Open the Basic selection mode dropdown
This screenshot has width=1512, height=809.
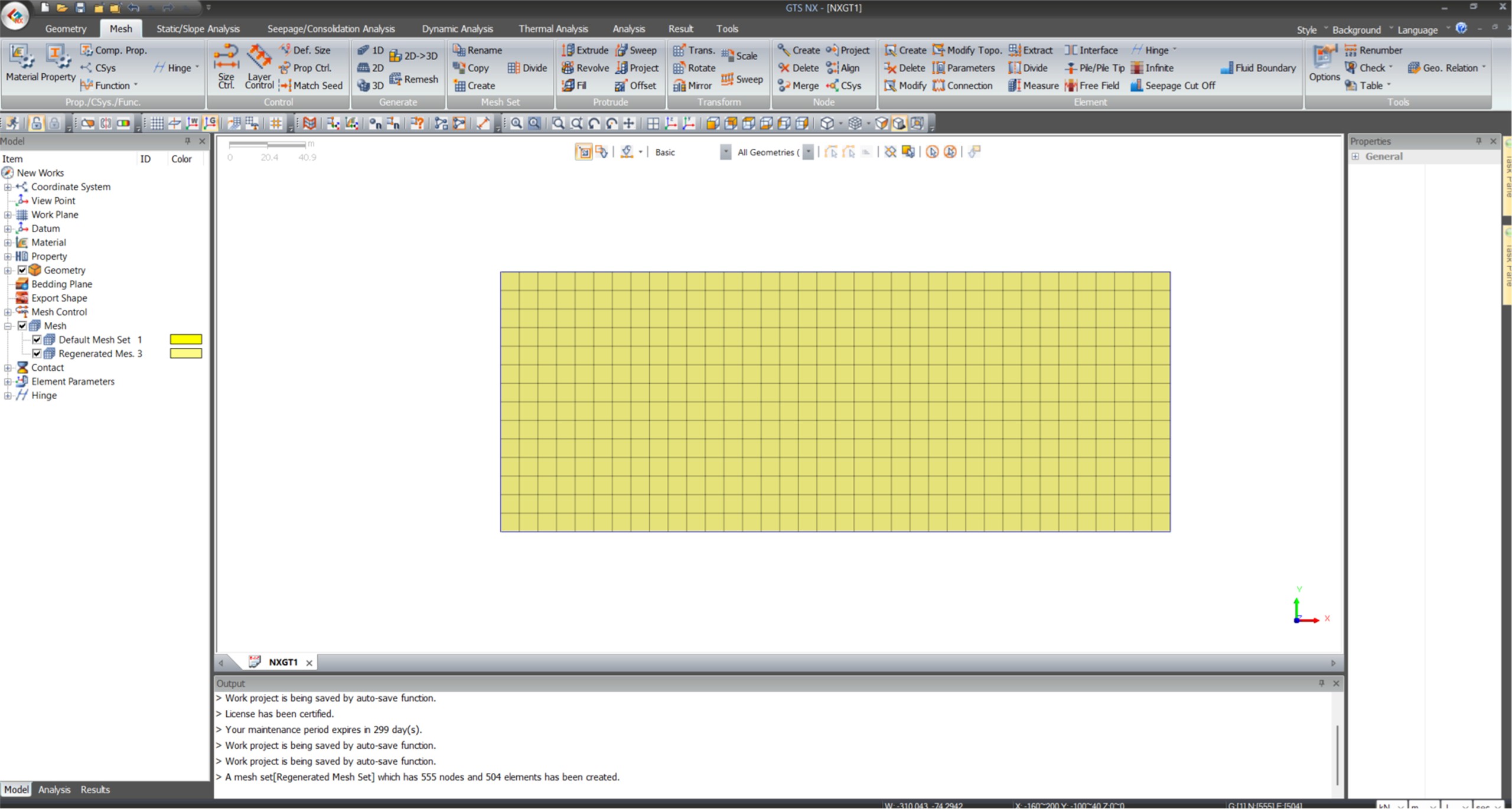pyautogui.click(x=725, y=152)
